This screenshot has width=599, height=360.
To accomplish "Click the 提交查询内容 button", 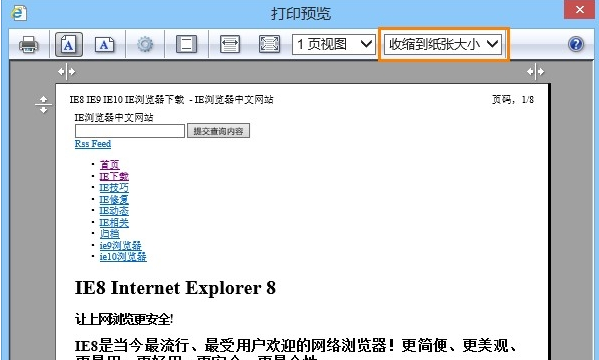I will [218, 131].
